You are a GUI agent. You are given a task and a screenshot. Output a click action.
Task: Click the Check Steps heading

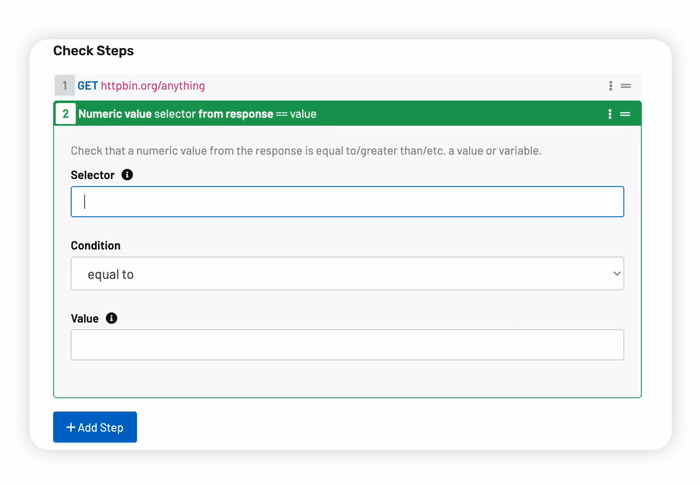[x=93, y=51]
